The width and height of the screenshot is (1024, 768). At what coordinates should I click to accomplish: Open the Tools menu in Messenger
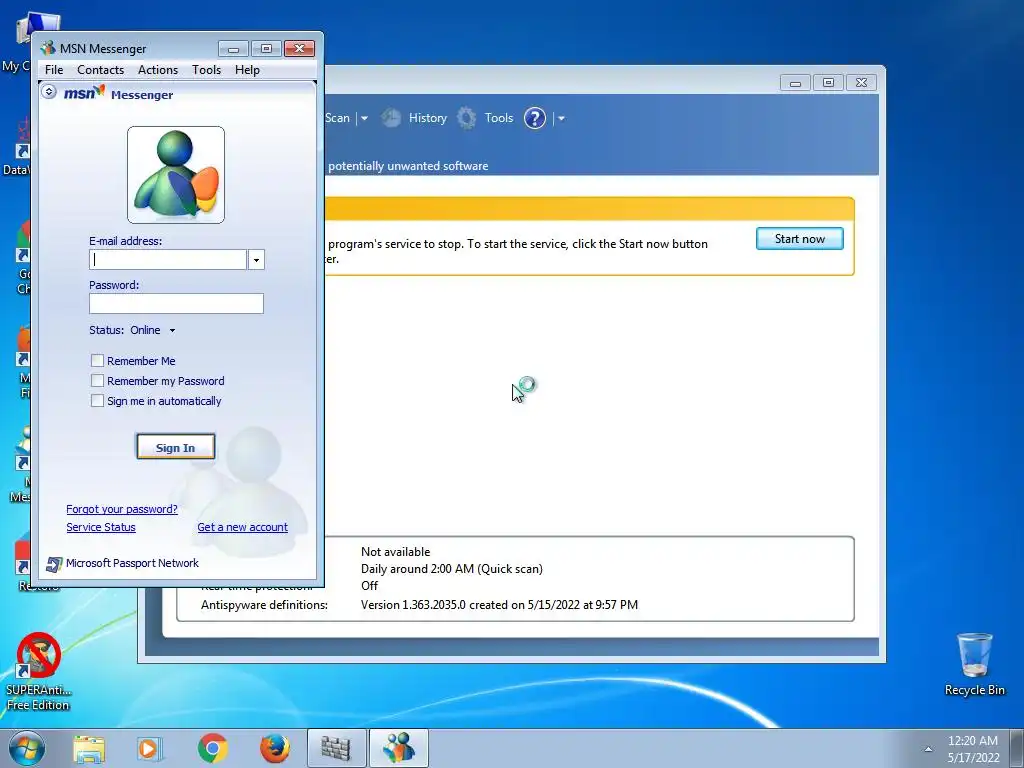pyautogui.click(x=206, y=70)
